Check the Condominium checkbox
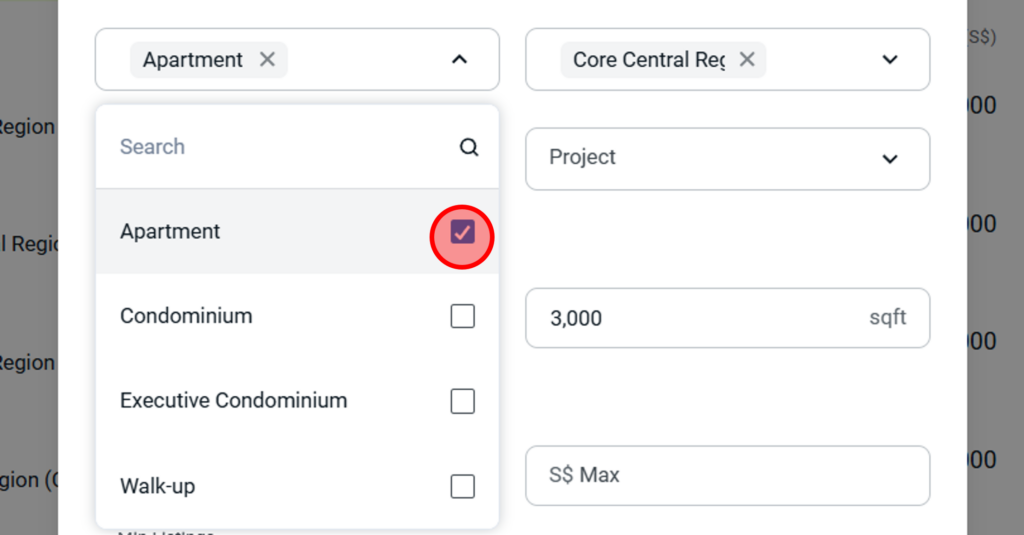This screenshot has width=1024, height=535. (x=462, y=317)
